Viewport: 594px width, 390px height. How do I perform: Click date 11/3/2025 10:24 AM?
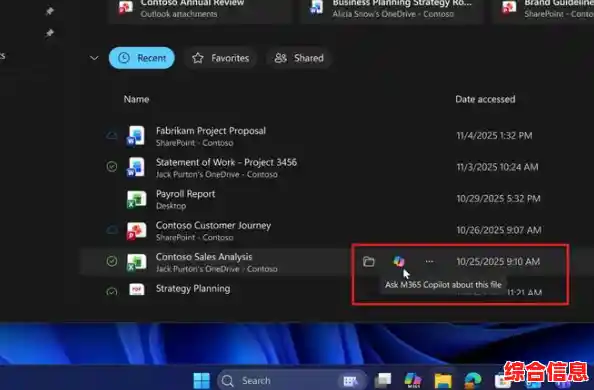(x=497, y=167)
